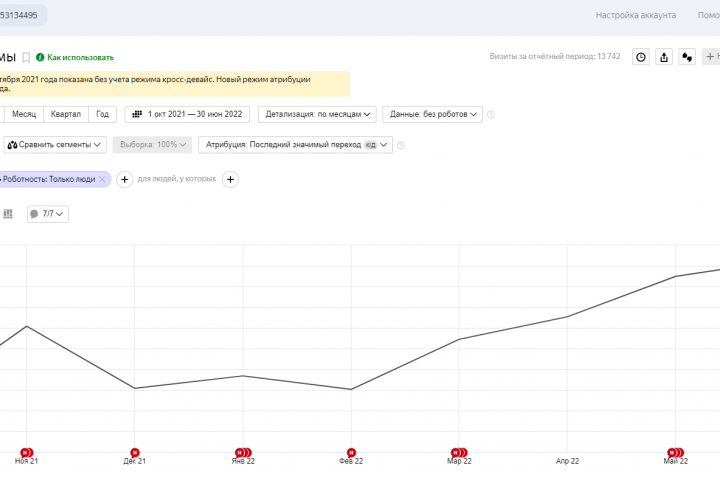Open the 7/7 annotations dropdown
This screenshot has height=480, width=720.
48,214
